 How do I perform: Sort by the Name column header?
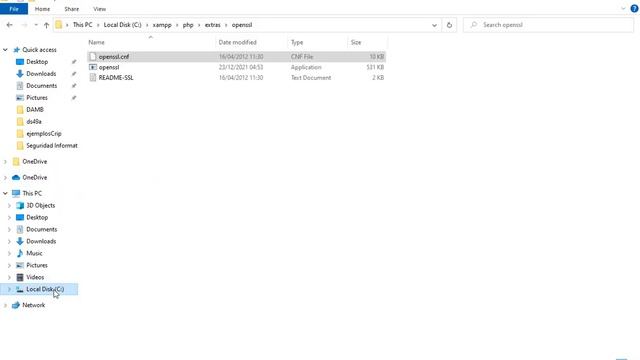[x=96, y=42]
